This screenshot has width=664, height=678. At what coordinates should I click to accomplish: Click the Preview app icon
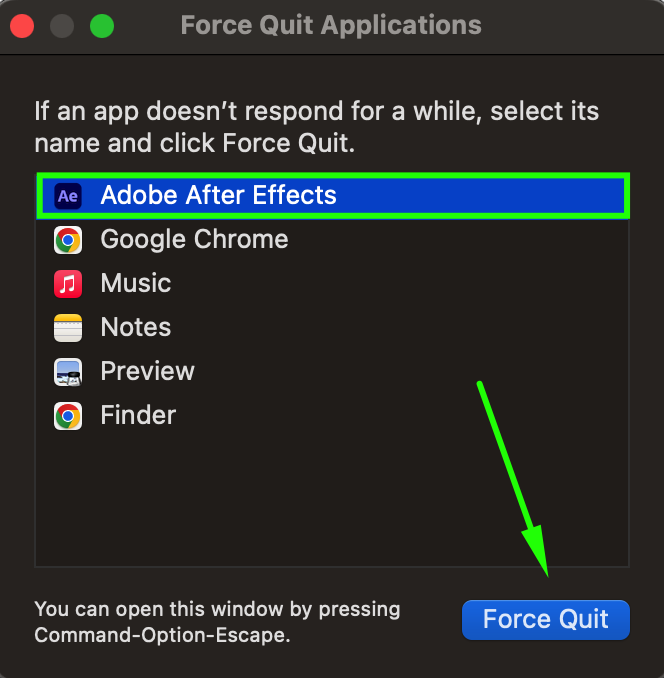click(x=68, y=372)
